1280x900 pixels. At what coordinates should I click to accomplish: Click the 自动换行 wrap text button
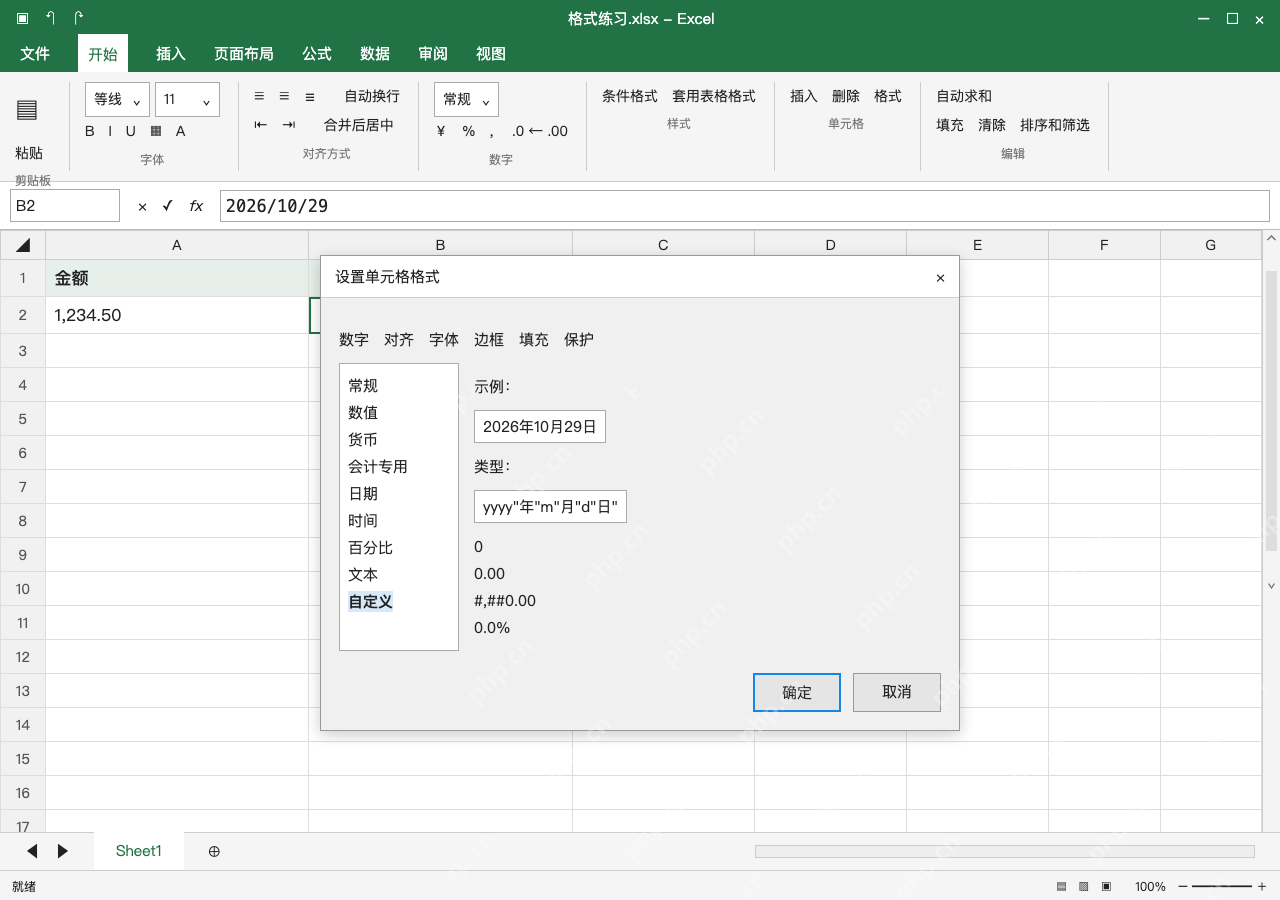pyautogui.click(x=372, y=96)
